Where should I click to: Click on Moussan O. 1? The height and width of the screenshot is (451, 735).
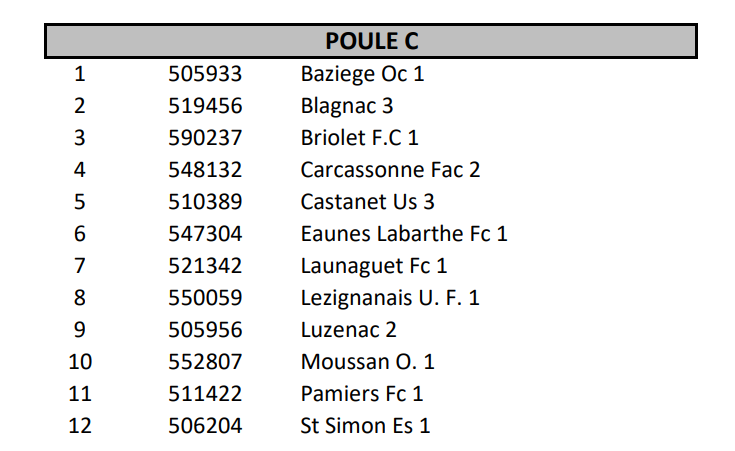(367, 362)
